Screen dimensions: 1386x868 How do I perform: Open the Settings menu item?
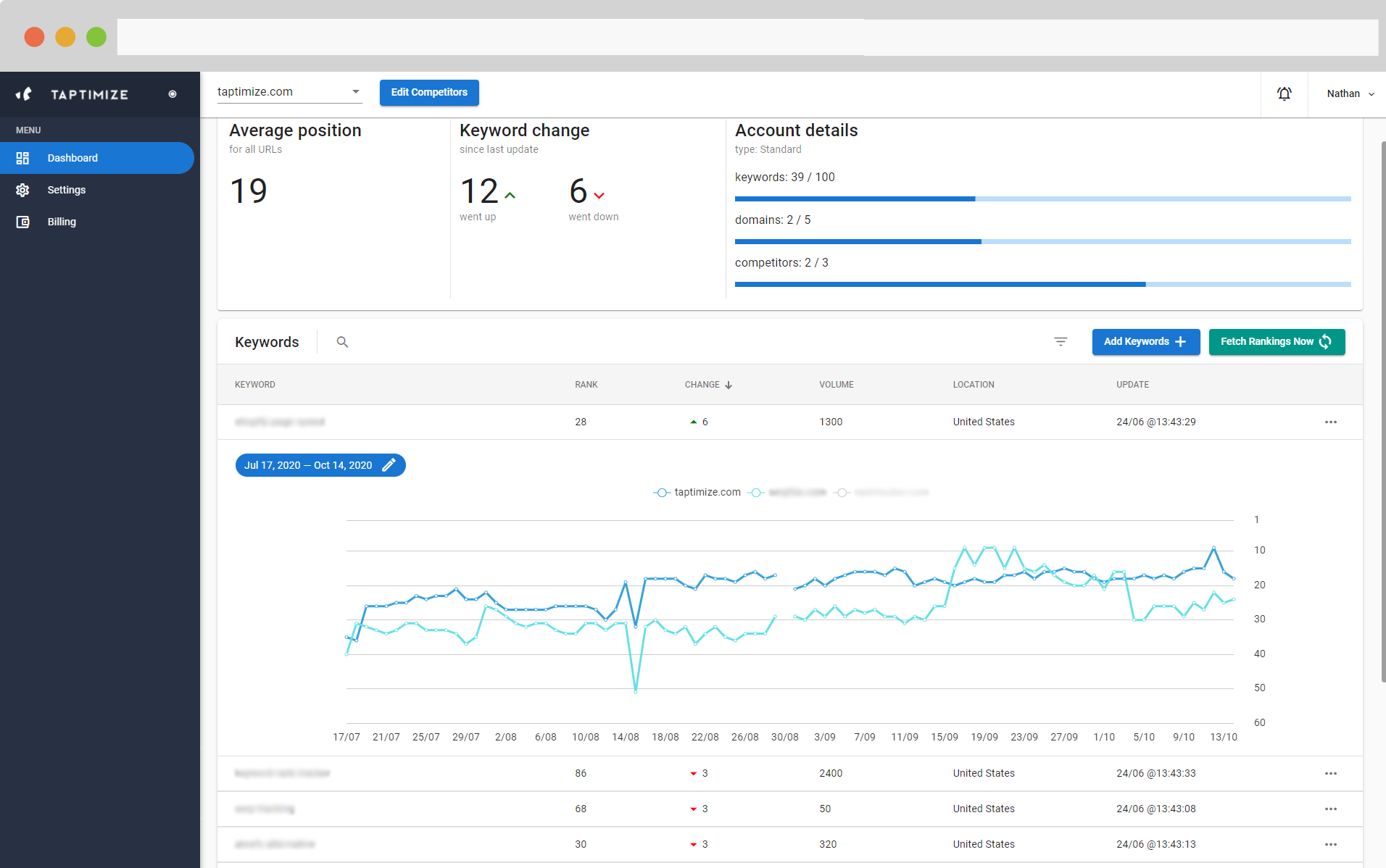97,190
